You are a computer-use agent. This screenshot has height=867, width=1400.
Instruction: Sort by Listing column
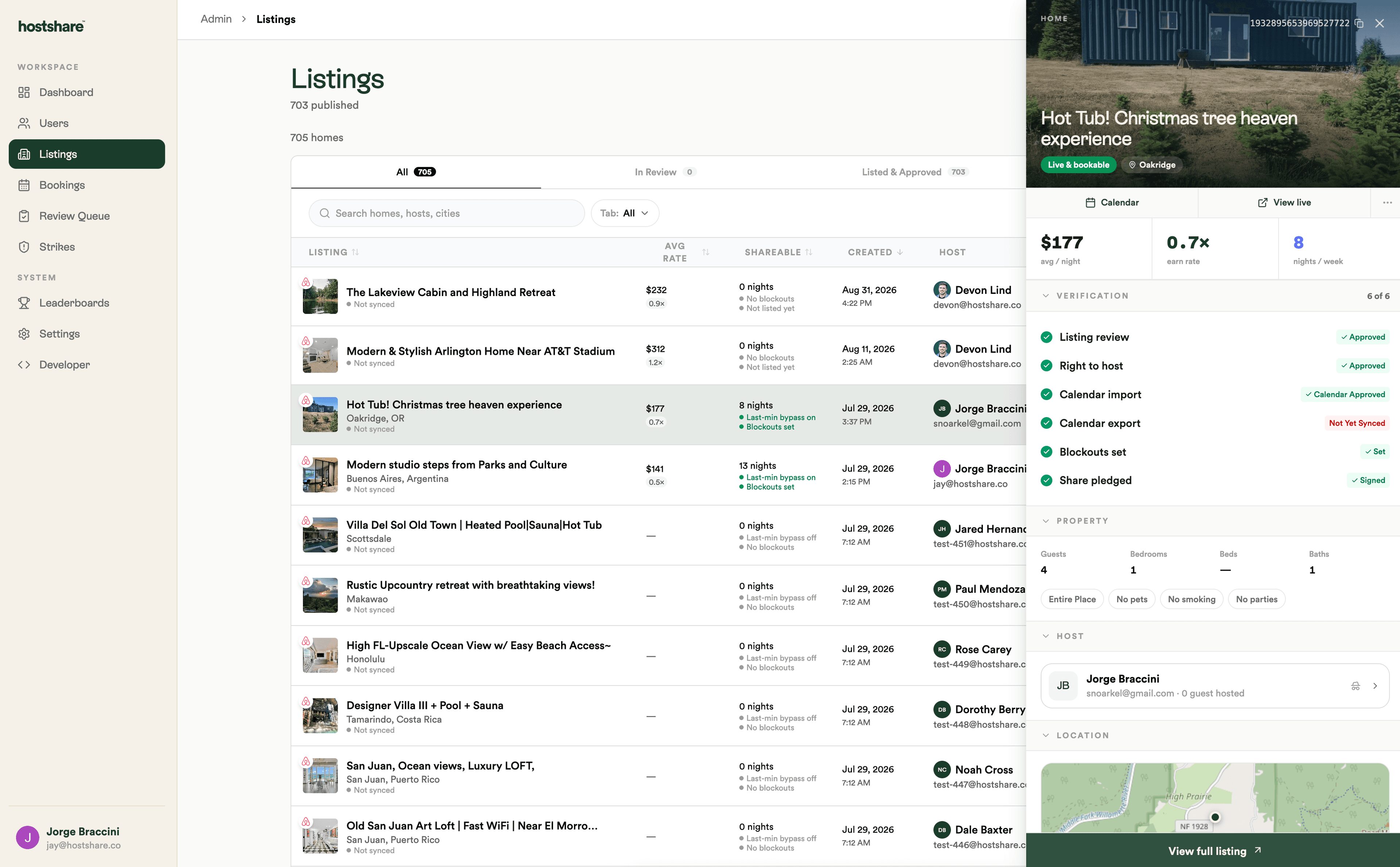(334, 252)
